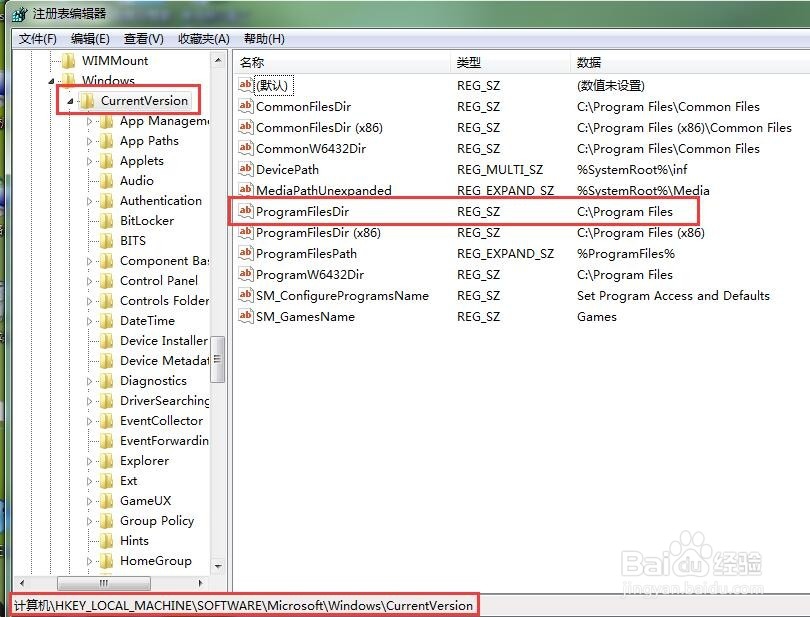Viewport: 810px width, 617px height.
Task: Click the data cell '%ProgramFiles%'
Action: (626, 254)
